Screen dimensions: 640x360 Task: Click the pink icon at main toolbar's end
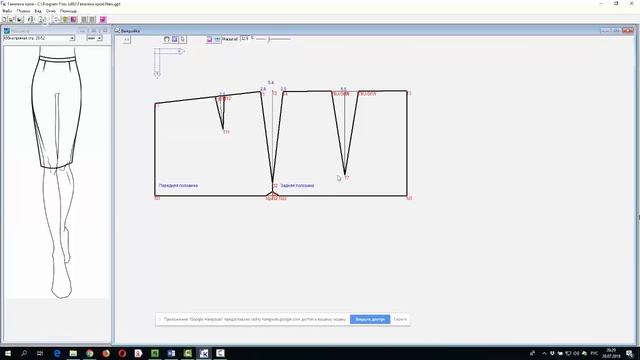[x=103, y=19]
